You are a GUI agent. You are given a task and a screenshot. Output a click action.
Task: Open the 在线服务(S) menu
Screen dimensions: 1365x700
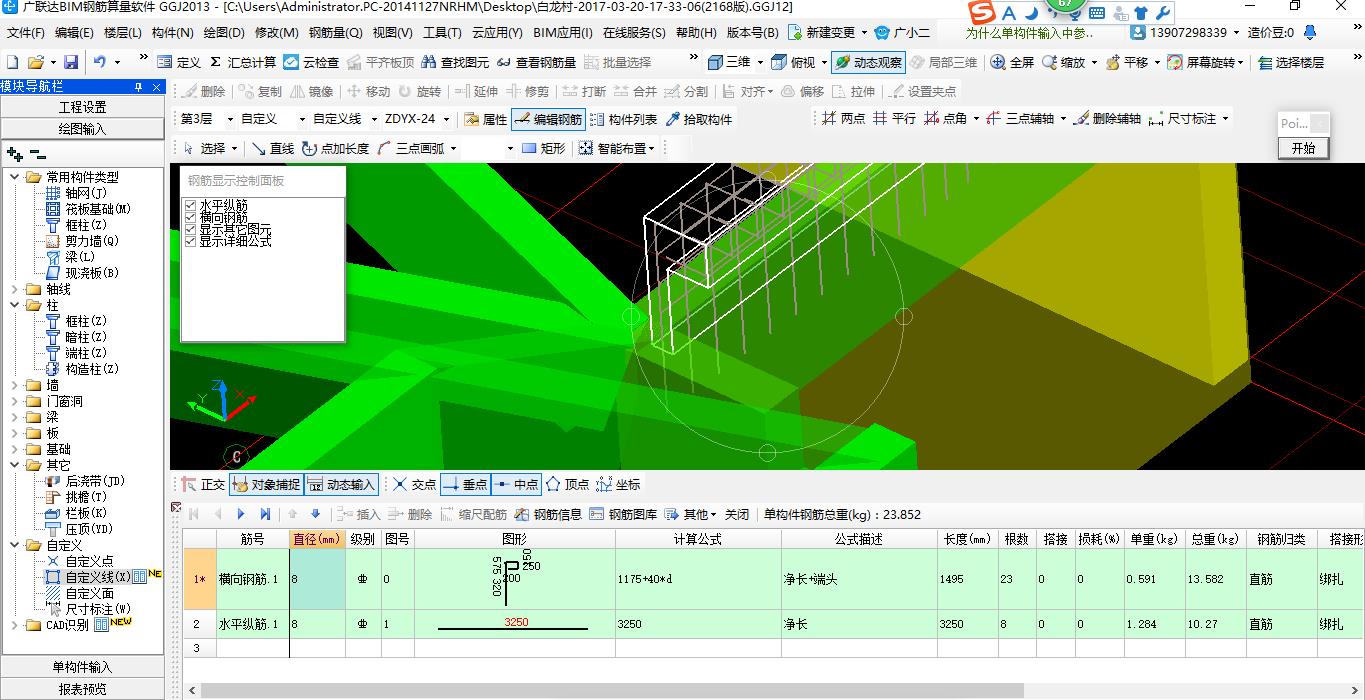point(634,33)
